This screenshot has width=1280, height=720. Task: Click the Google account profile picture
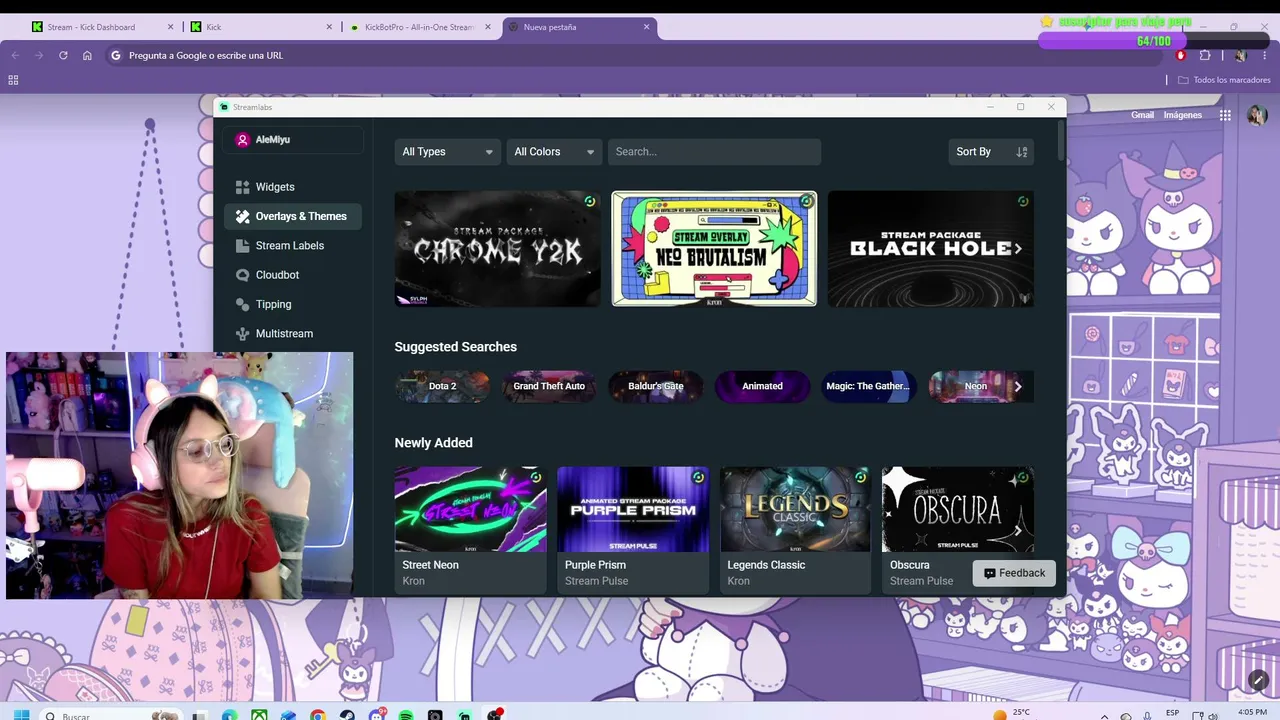tap(1257, 115)
